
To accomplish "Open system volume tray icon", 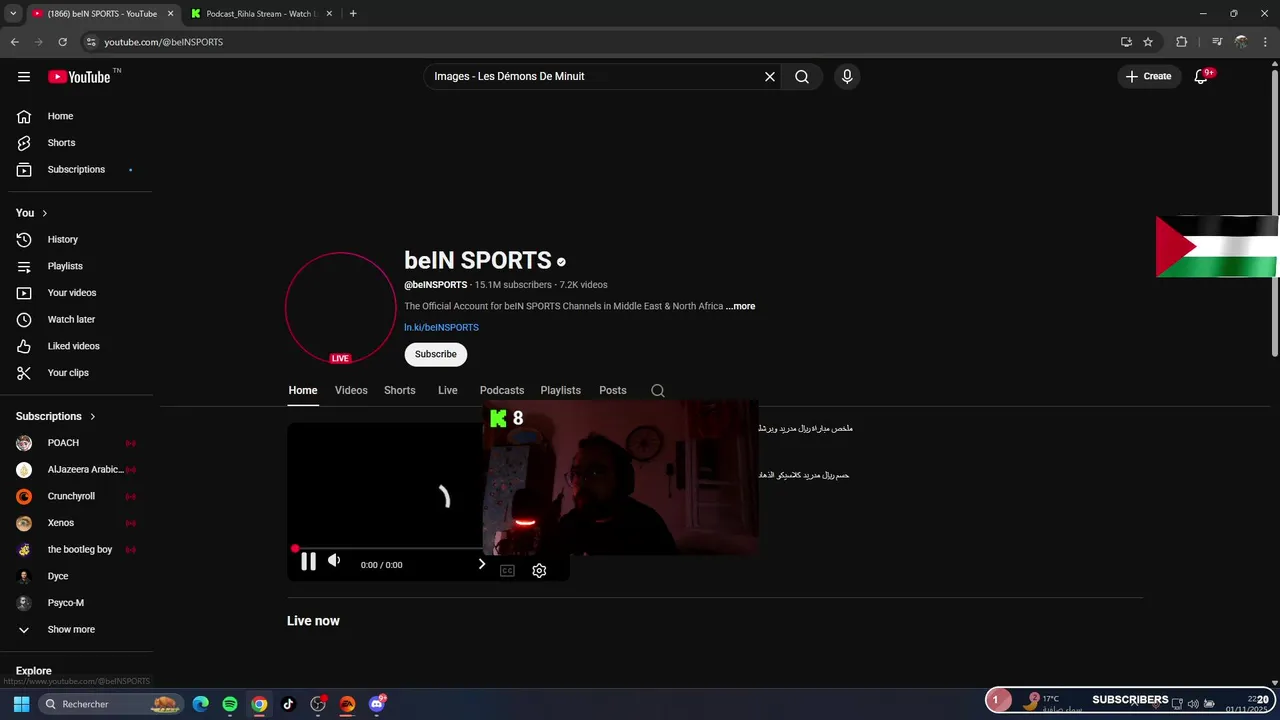I will (1193, 704).
